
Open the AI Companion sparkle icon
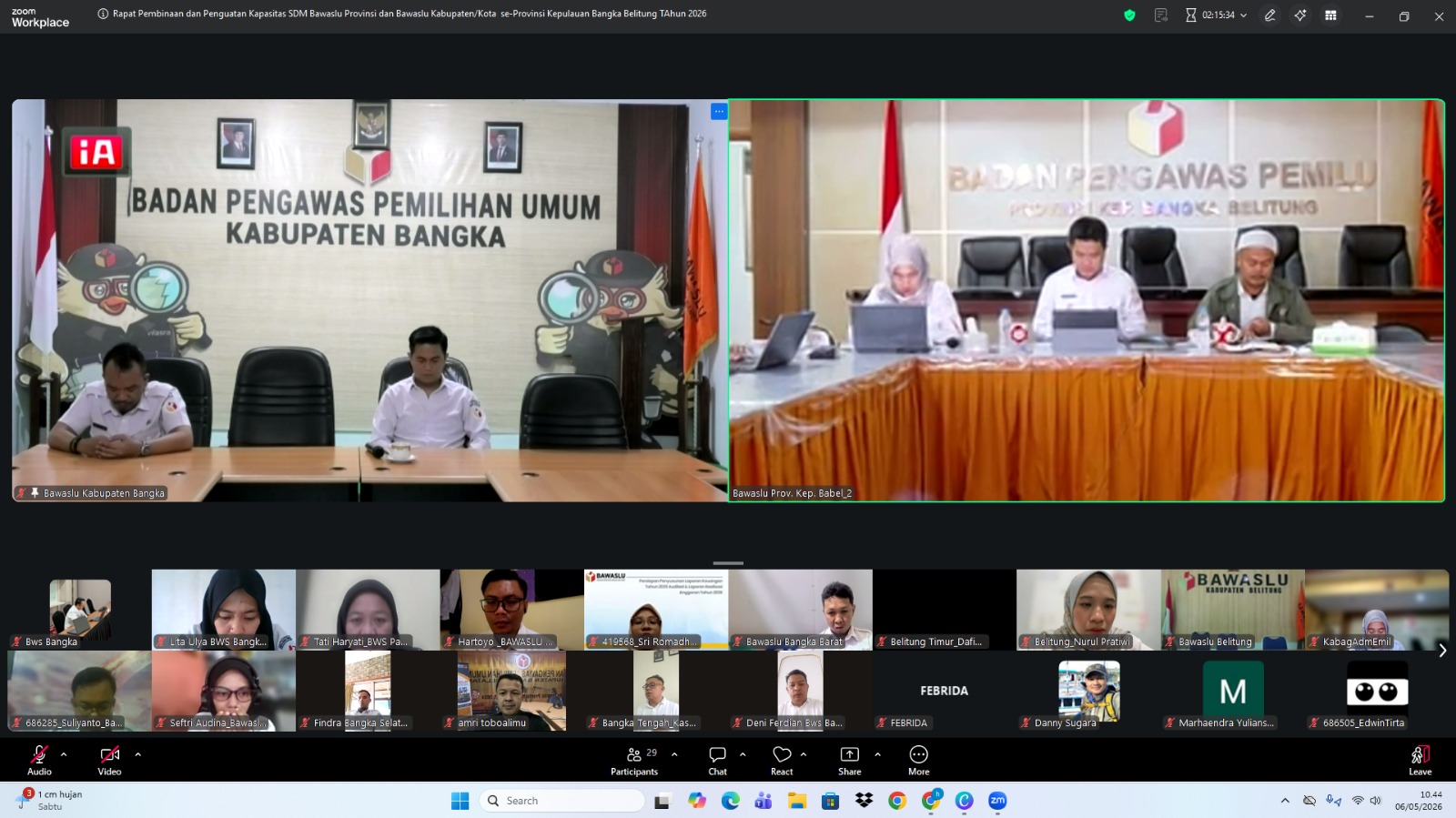point(1300,15)
